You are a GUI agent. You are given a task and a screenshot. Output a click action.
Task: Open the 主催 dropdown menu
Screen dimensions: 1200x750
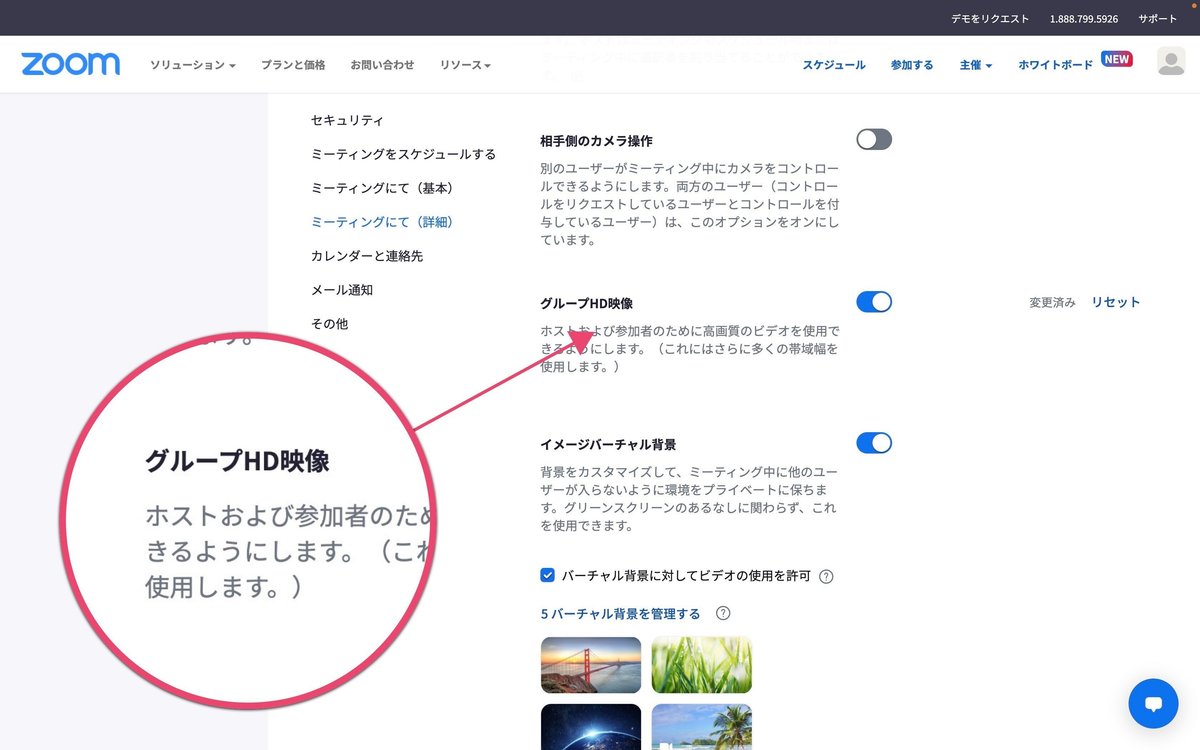tap(975, 65)
